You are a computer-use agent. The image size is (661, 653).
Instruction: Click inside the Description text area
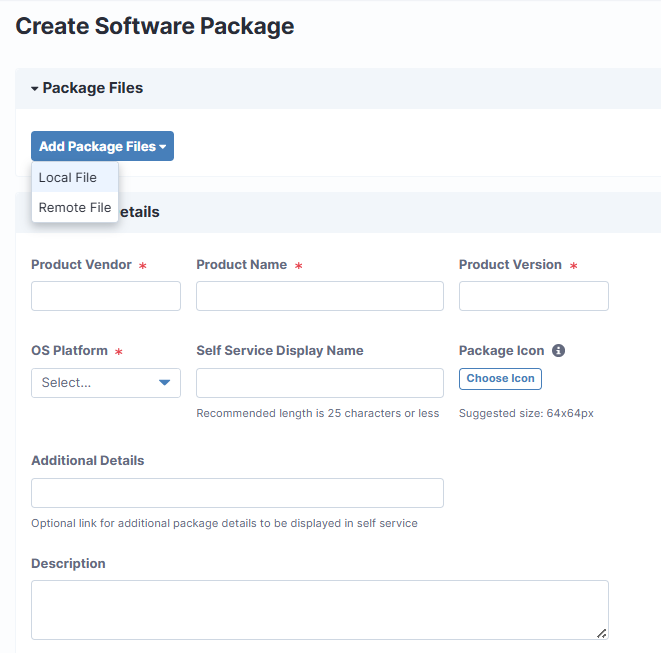point(320,609)
